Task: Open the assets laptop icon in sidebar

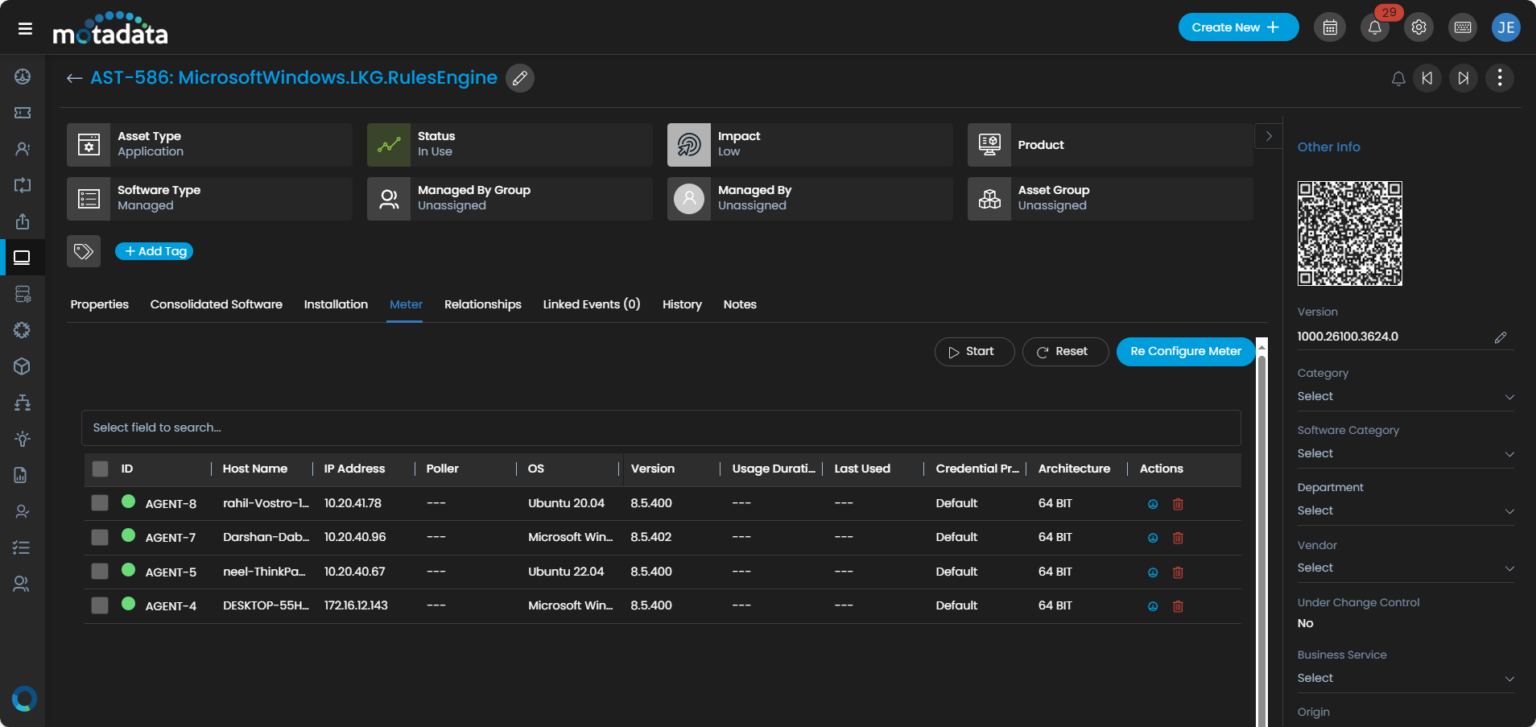Action: click(x=22, y=257)
